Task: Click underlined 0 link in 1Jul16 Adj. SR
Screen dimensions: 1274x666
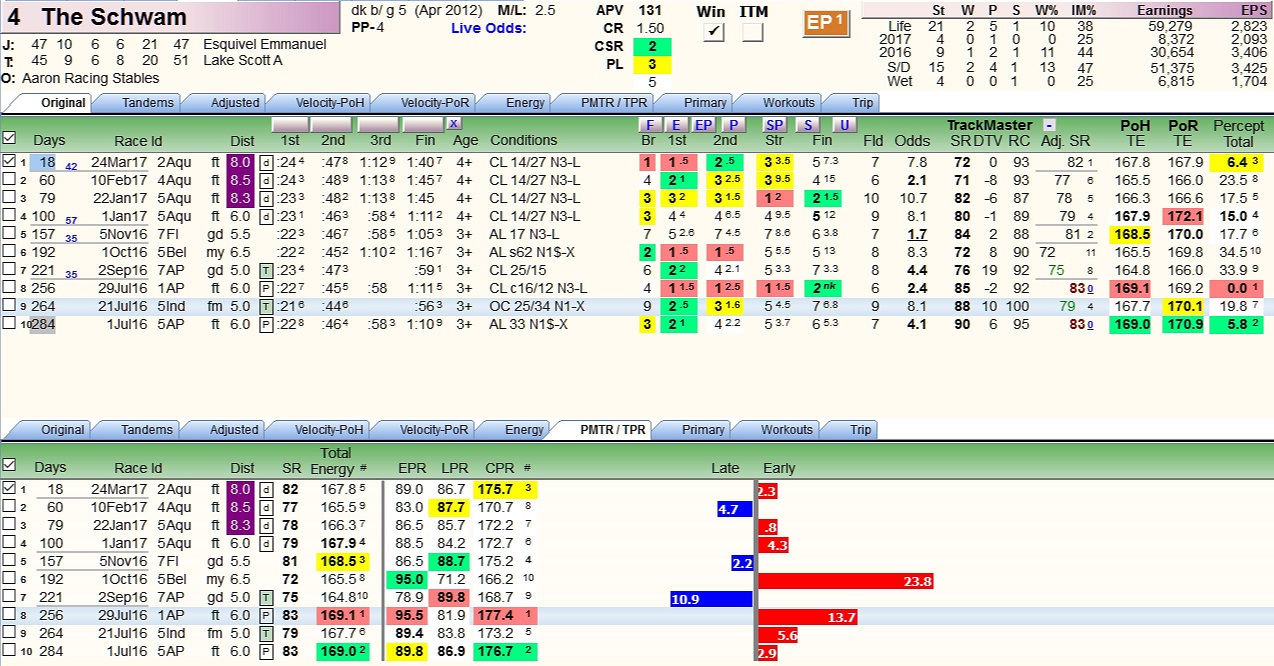Action: [x=1090, y=326]
